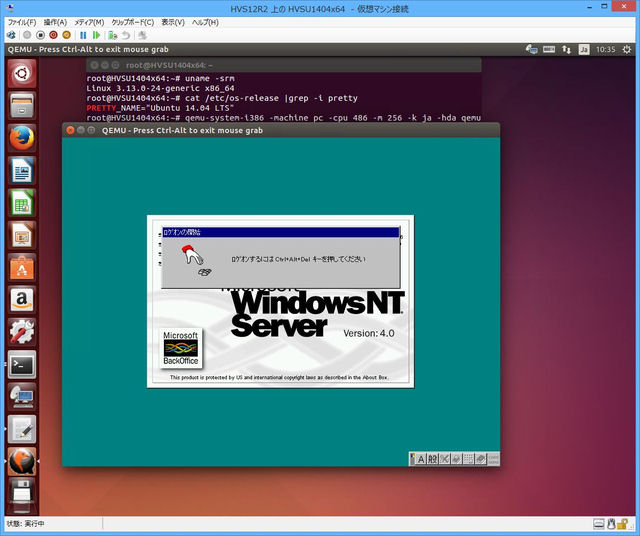640x536 pixels.
Task: Click the QEMU window title bar
Action: tap(281, 130)
